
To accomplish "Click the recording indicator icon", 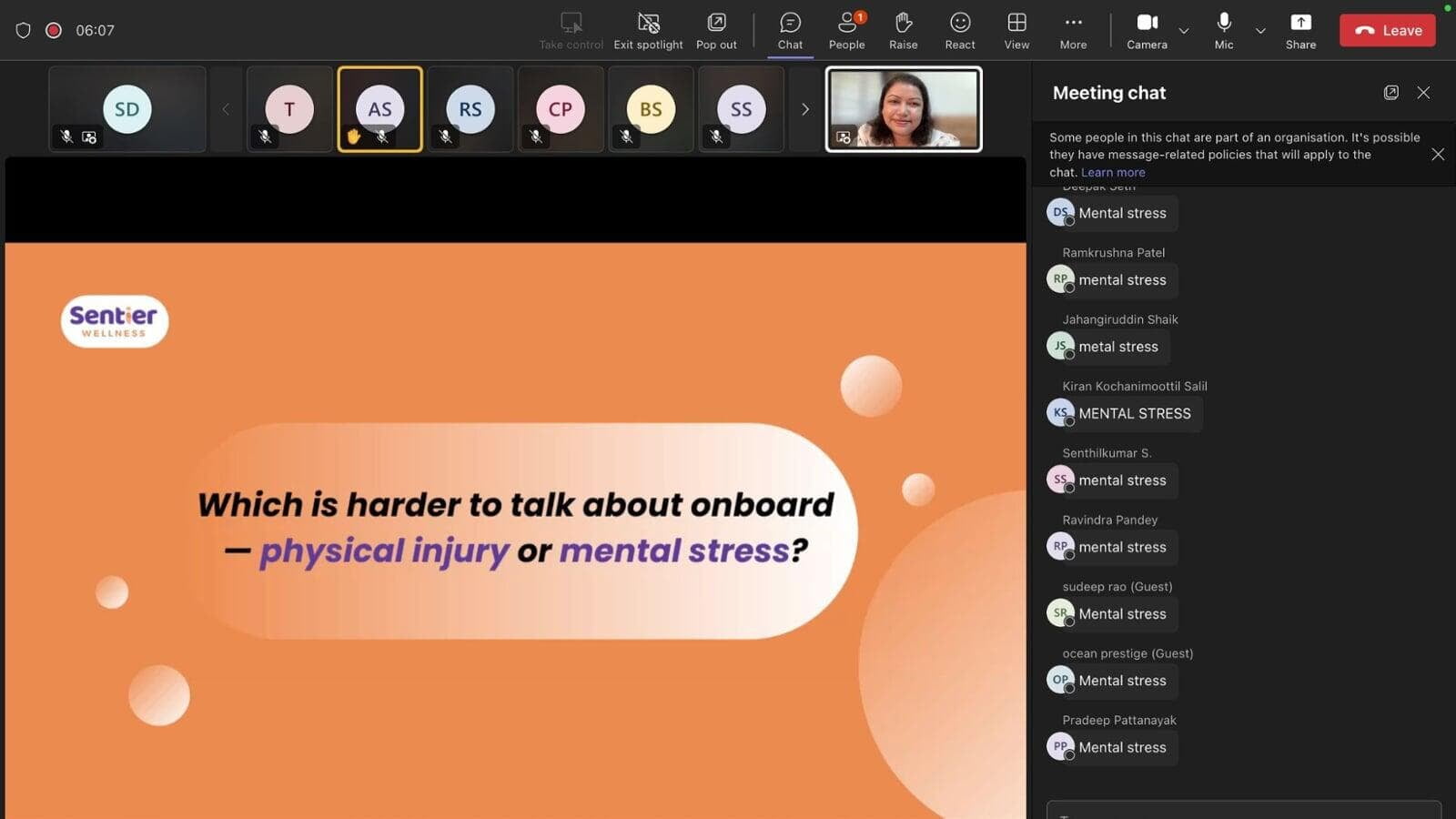I will 54,30.
